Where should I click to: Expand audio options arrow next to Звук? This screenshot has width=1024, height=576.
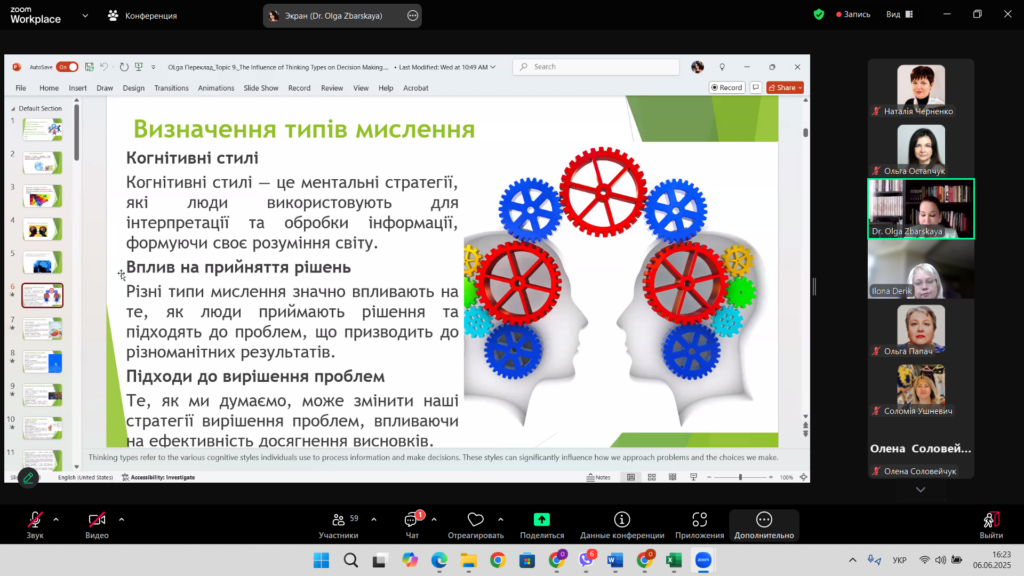click(x=56, y=520)
